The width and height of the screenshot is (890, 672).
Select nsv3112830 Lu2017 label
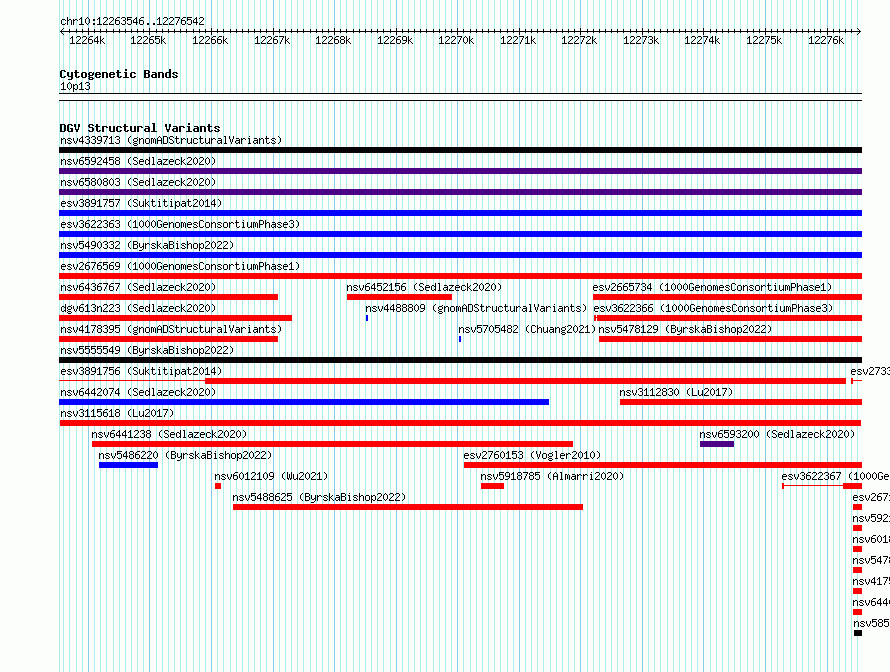coord(676,392)
